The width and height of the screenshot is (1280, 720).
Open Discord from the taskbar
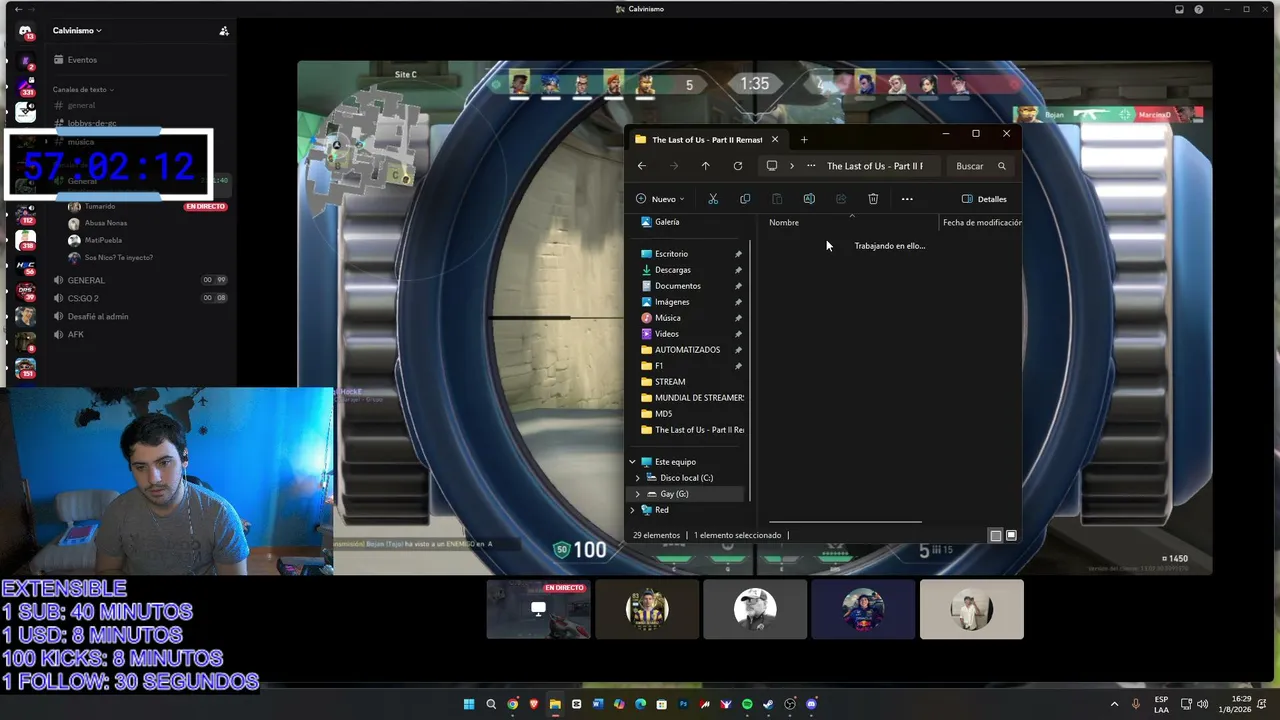click(x=811, y=704)
